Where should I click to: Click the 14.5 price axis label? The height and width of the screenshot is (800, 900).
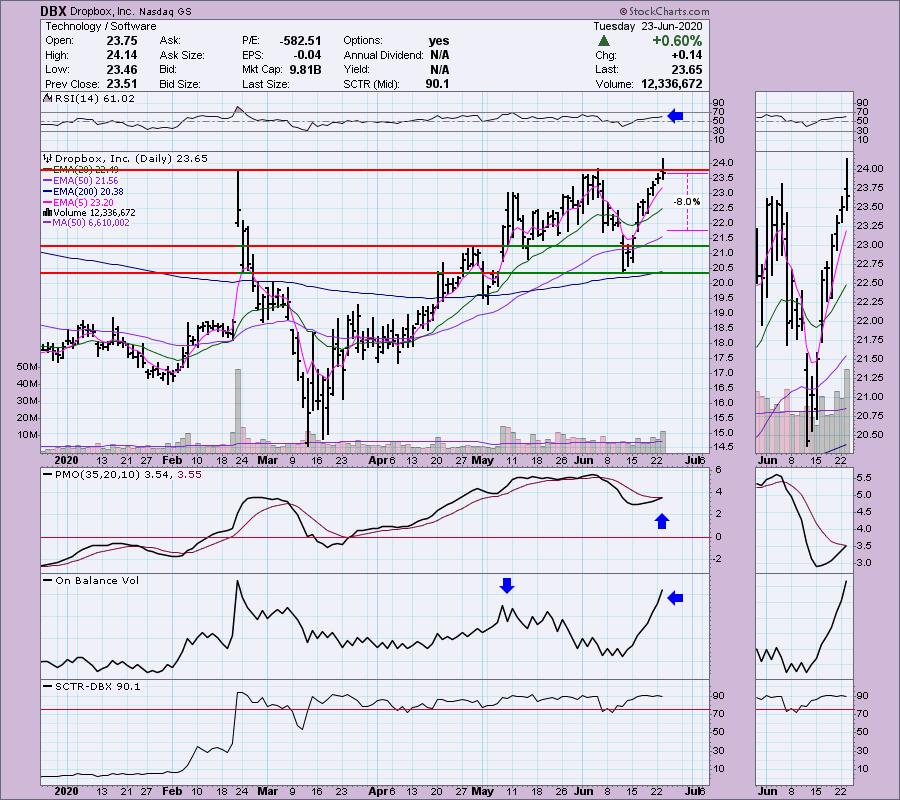pos(723,448)
